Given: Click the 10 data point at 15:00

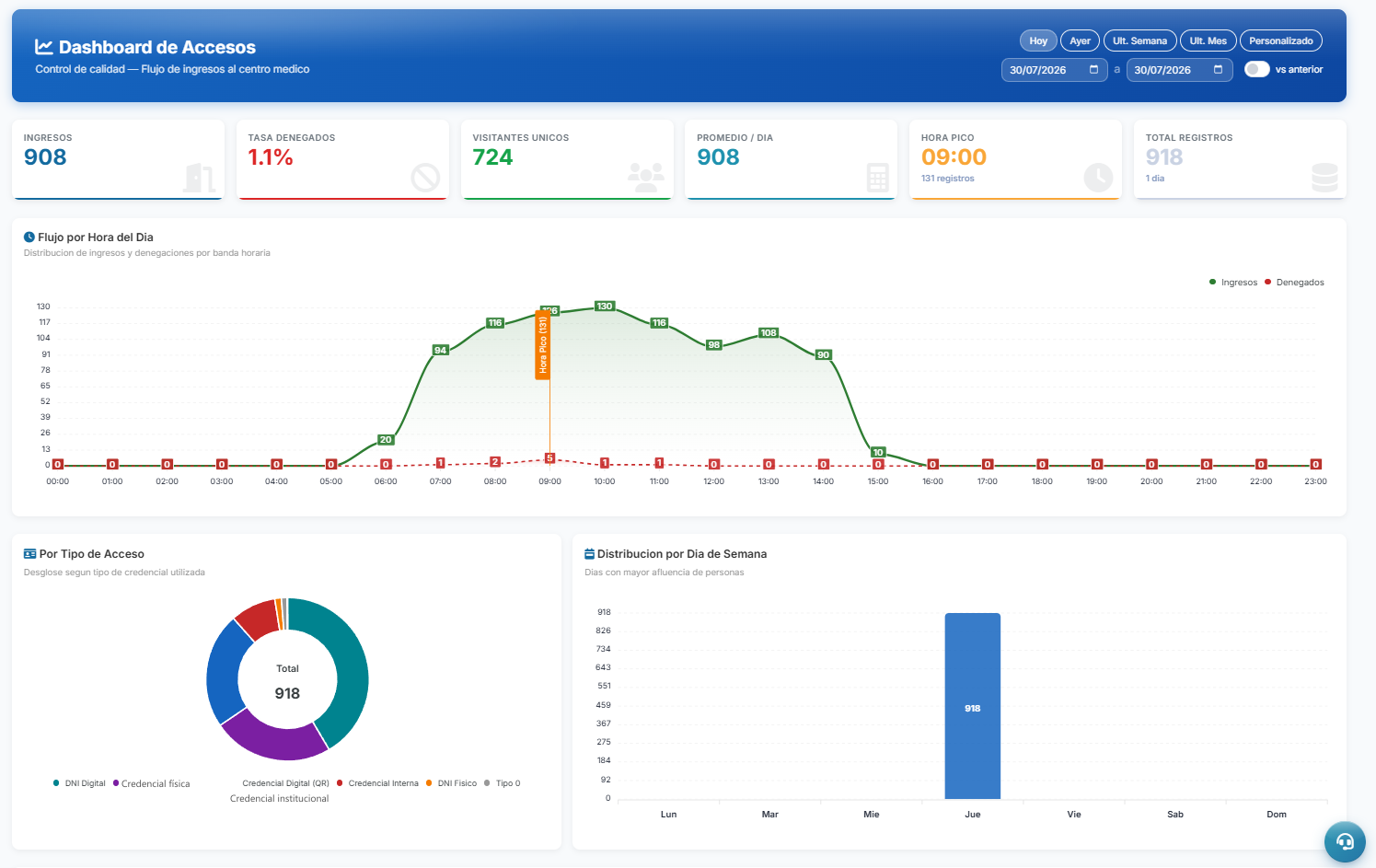Looking at the screenshot, I should [x=878, y=452].
